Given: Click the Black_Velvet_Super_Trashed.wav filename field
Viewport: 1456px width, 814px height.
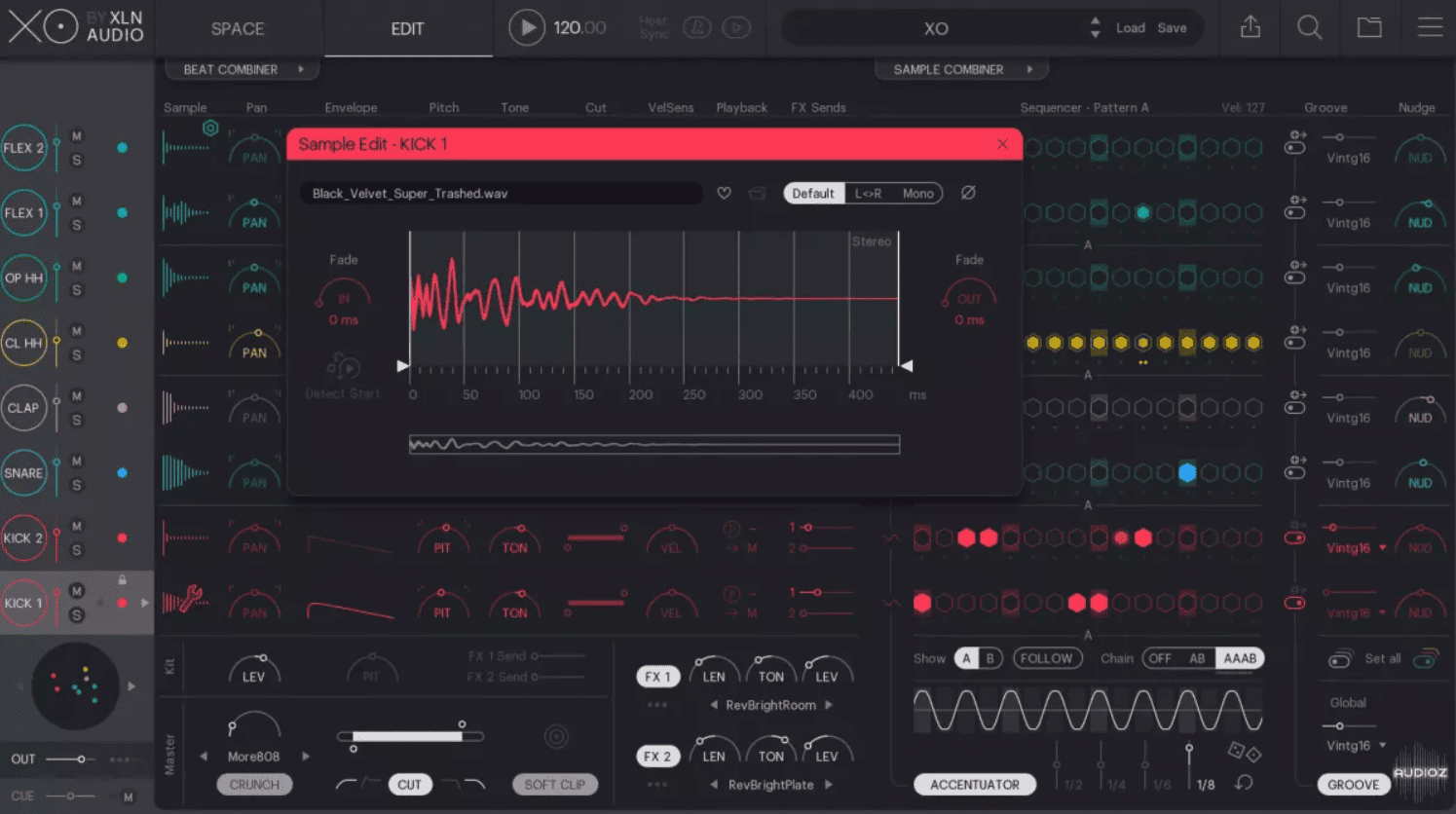Looking at the screenshot, I should point(501,193).
